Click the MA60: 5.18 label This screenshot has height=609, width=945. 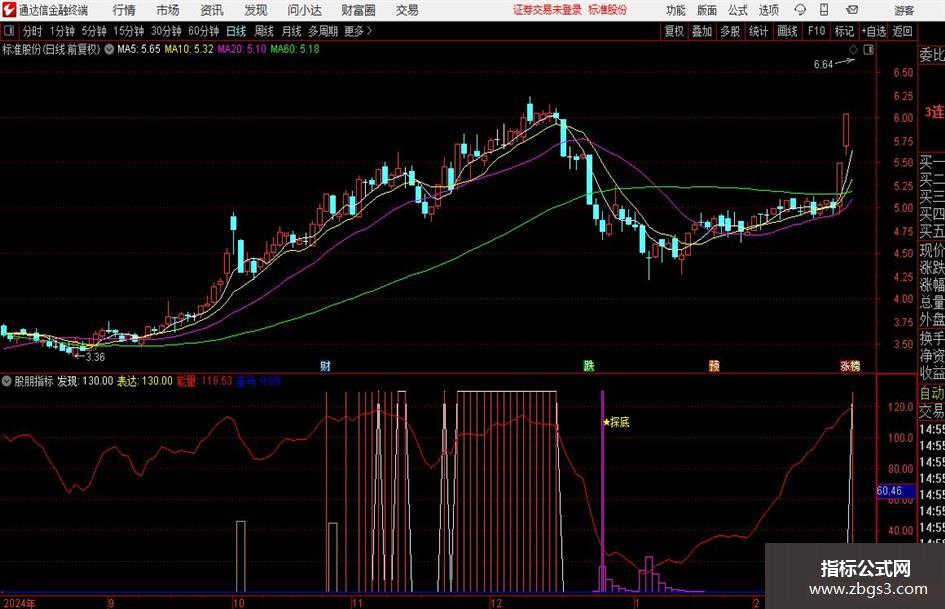coord(295,49)
